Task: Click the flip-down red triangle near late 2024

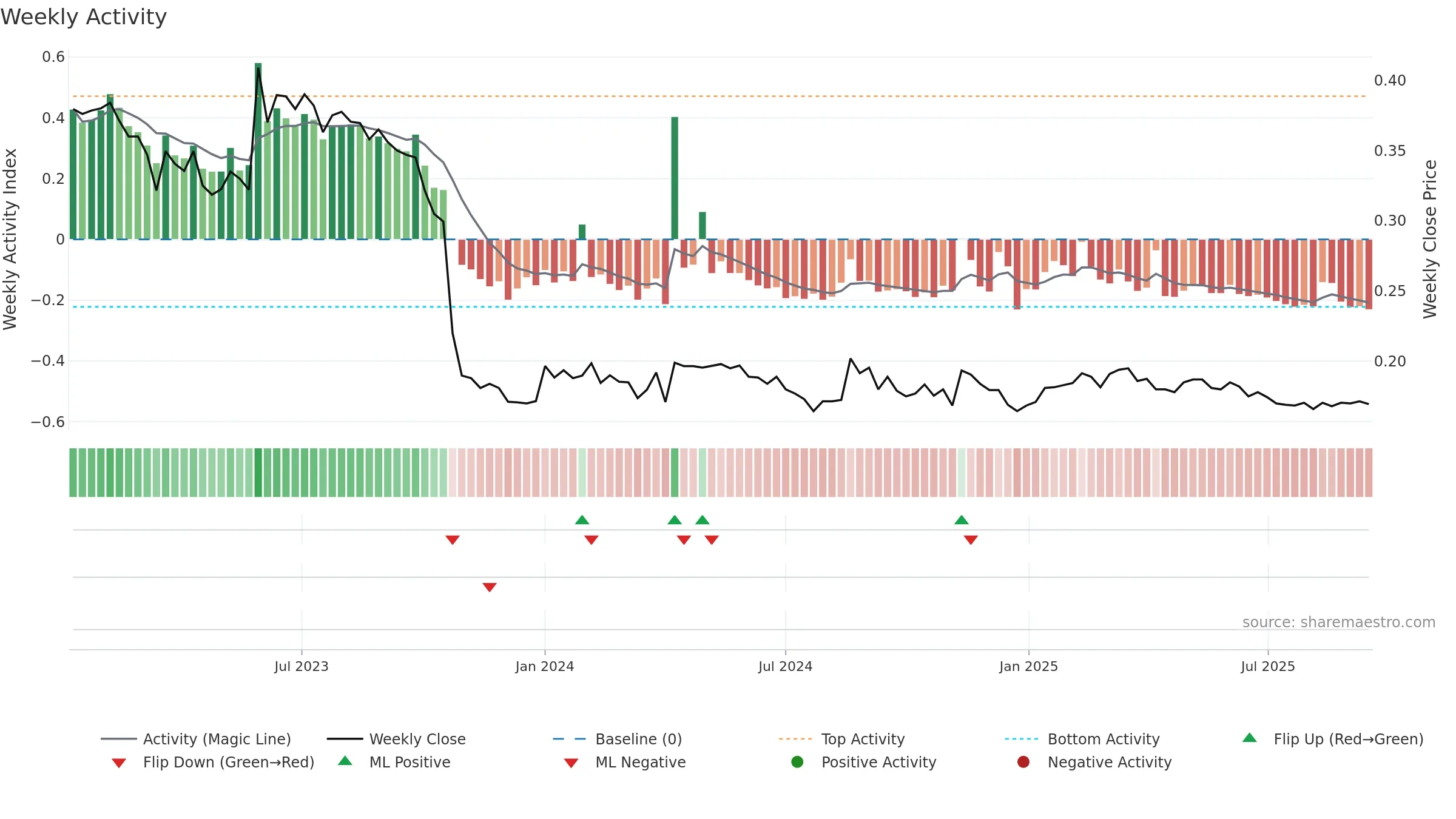Action: click(x=971, y=540)
